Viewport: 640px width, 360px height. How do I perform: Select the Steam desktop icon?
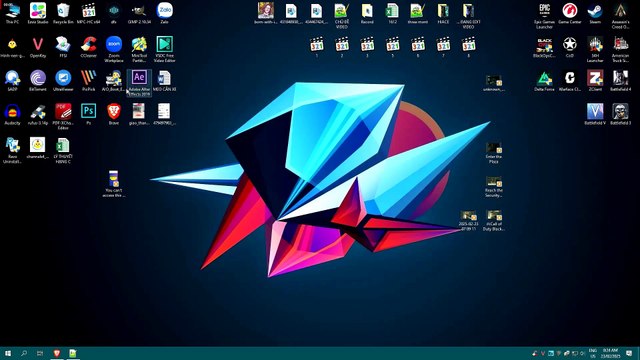pyautogui.click(x=595, y=13)
